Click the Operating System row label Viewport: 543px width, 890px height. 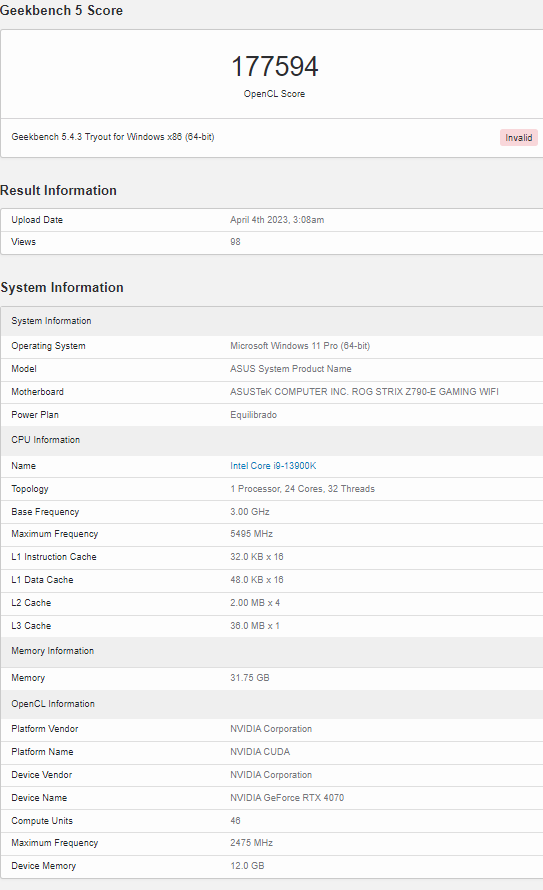click(x=48, y=346)
